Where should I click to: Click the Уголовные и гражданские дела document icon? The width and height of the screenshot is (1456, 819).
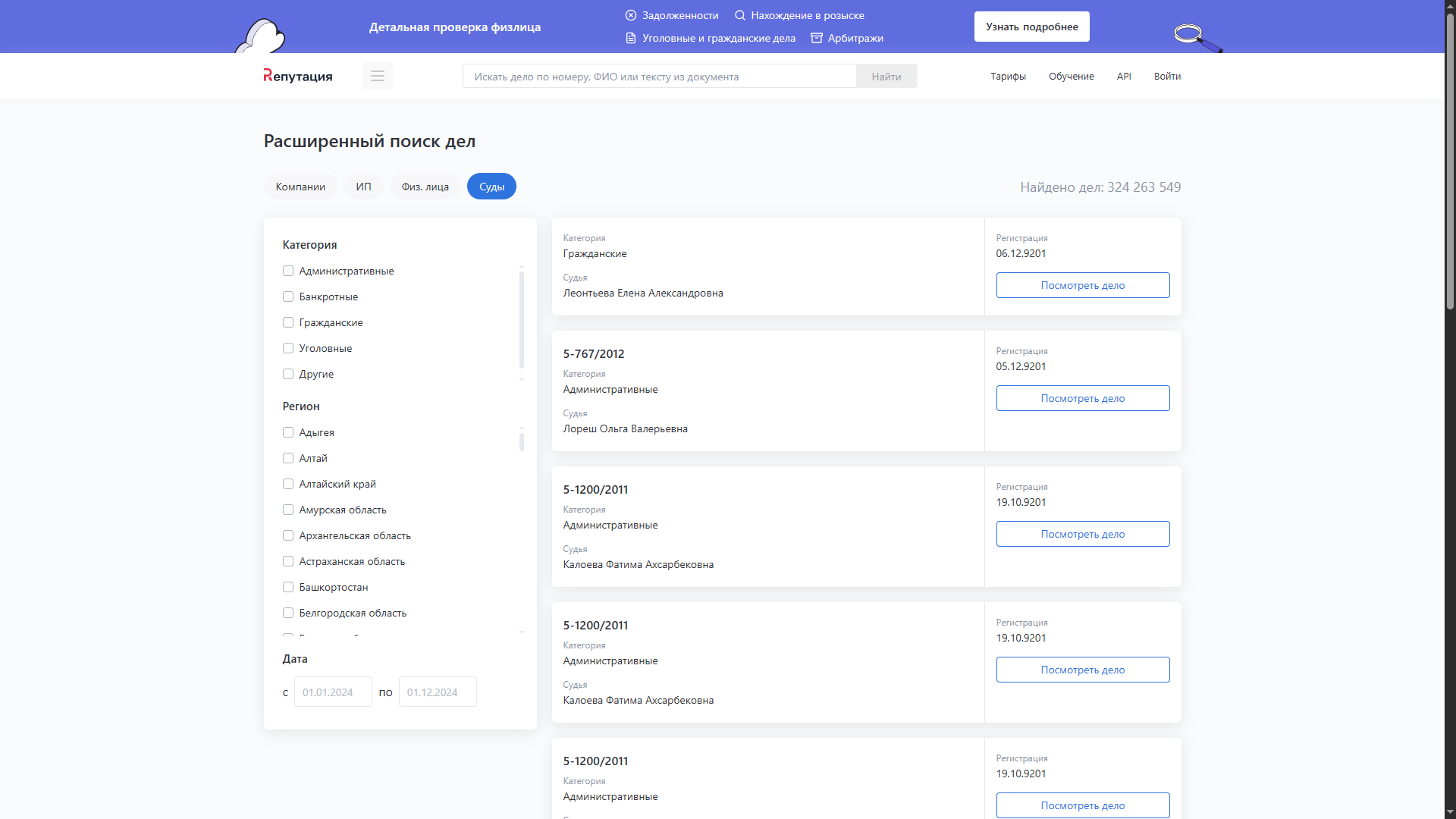[630, 38]
